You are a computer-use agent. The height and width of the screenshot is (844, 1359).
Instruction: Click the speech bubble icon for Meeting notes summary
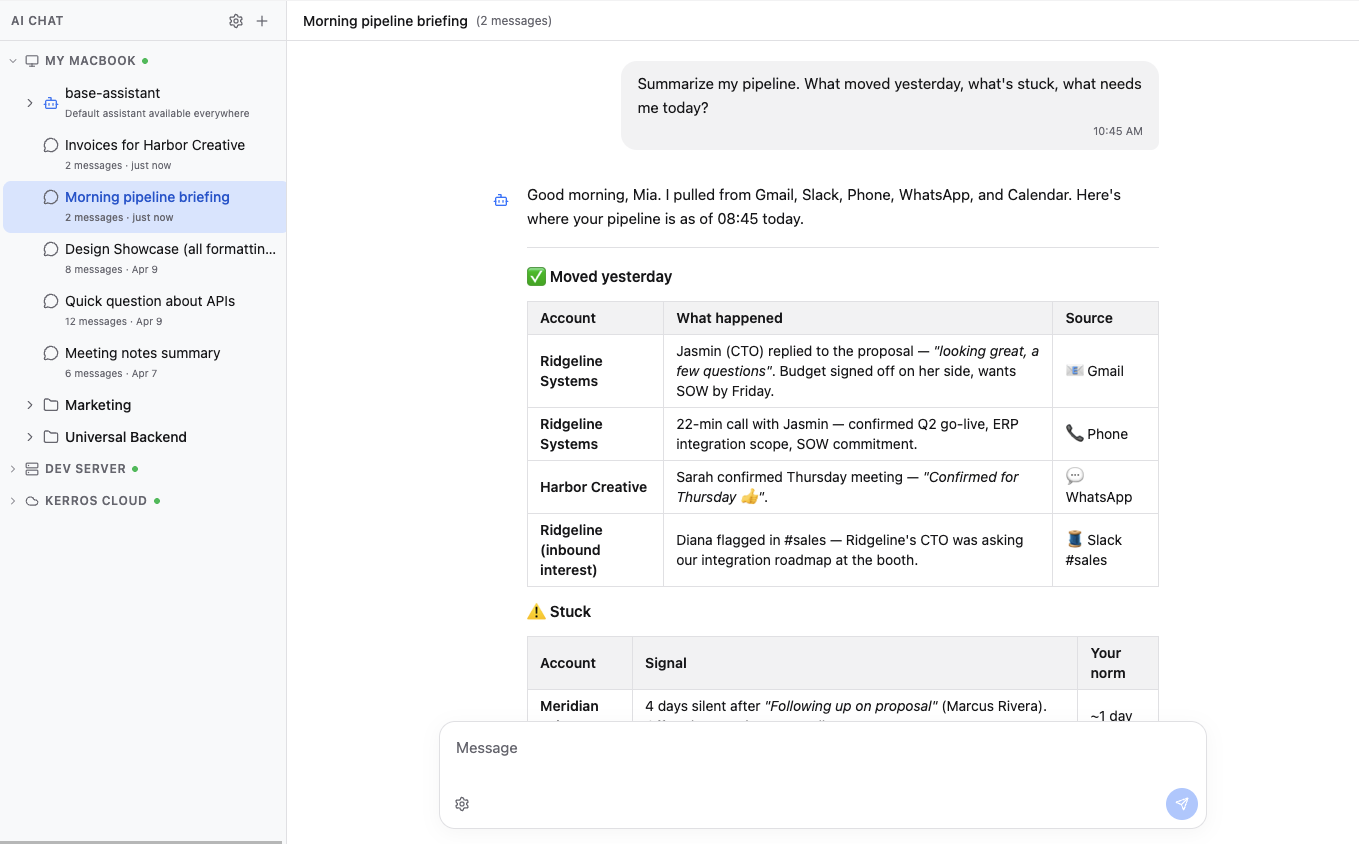click(x=51, y=353)
